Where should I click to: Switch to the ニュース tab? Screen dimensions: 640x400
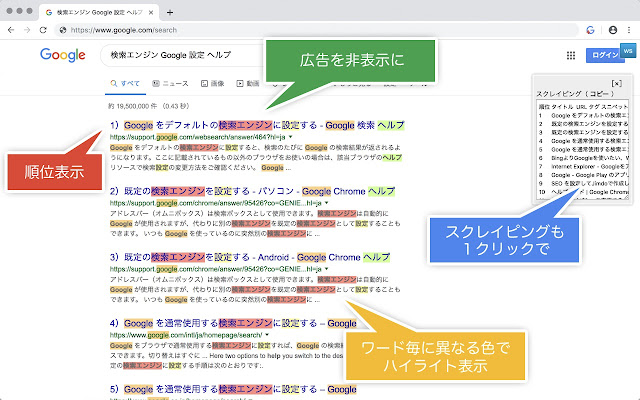click(x=170, y=83)
